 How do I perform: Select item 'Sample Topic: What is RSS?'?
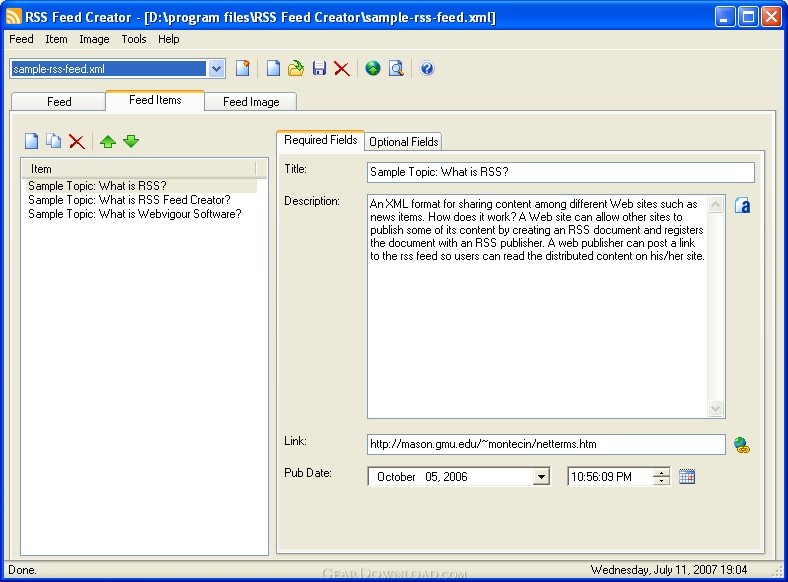141,186
